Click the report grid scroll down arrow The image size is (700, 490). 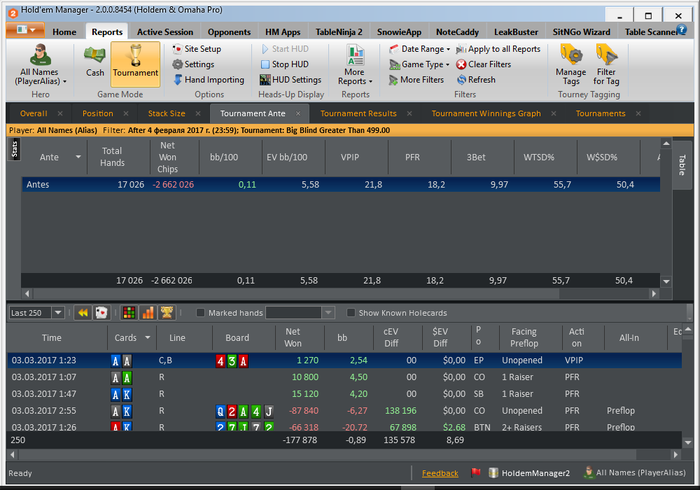(666, 282)
